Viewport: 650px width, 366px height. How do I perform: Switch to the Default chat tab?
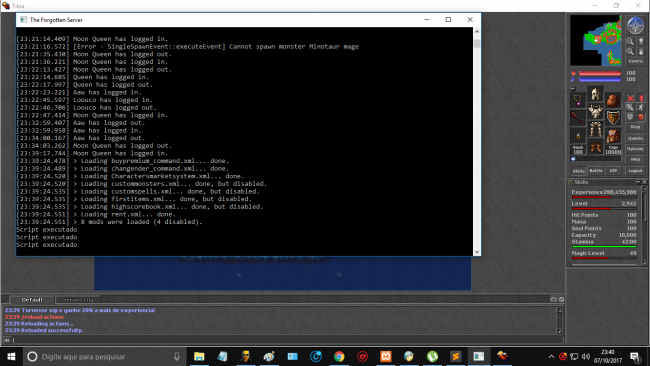click(x=32, y=300)
